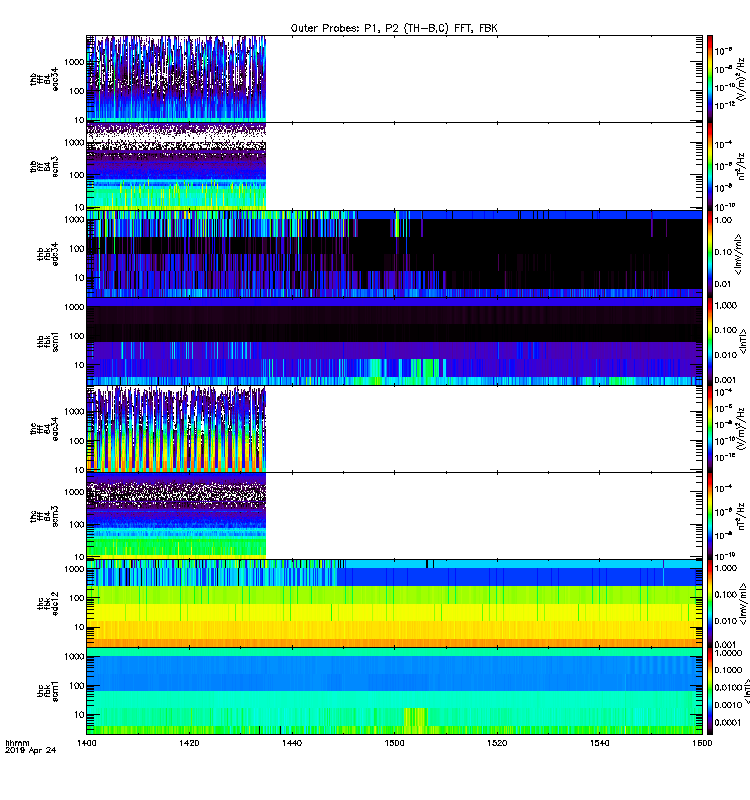Click the color bar of the thc fff edc34 panel
The image size is (750, 800).
[710, 429]
